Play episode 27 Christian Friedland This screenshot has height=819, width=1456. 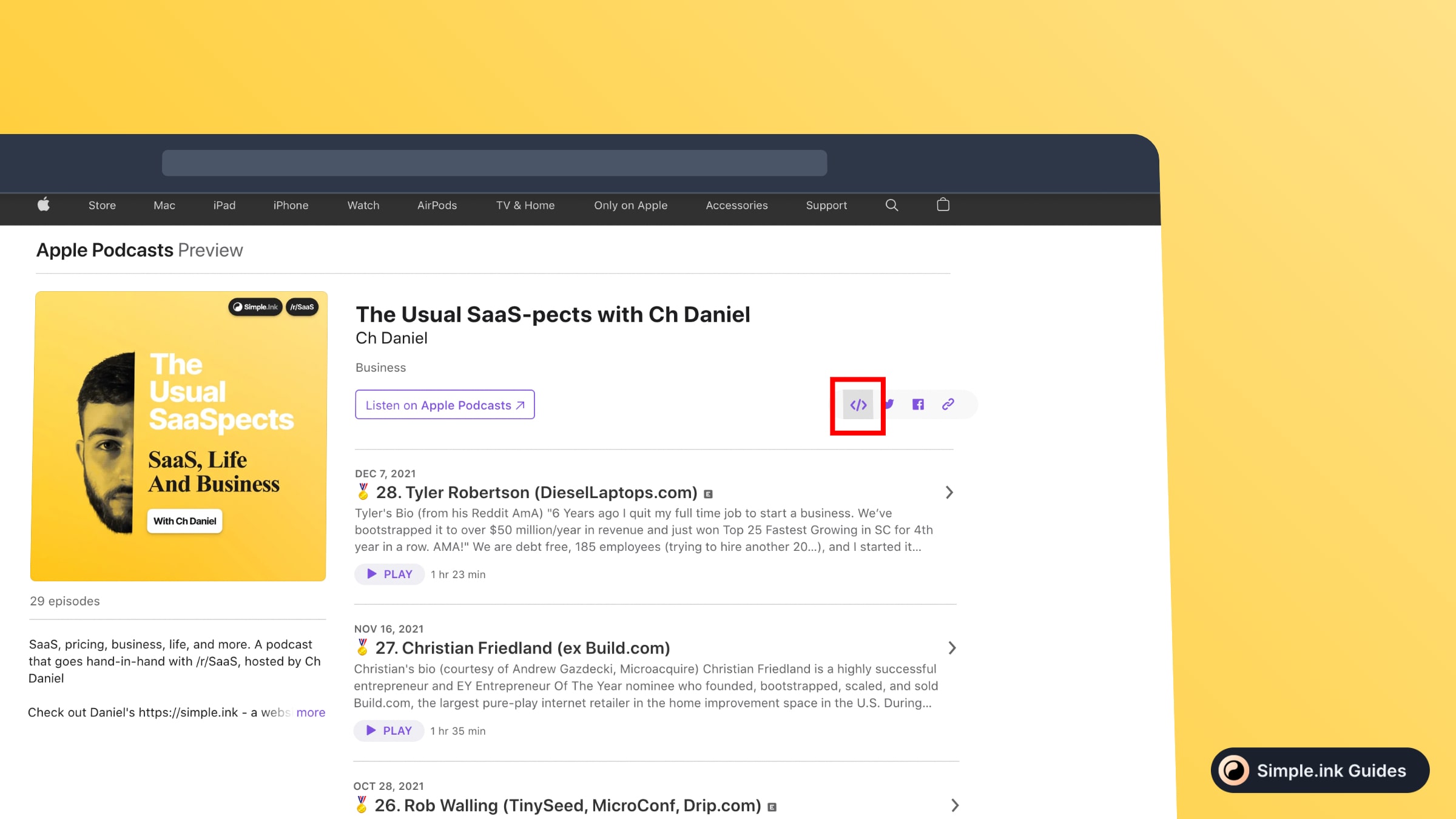click(389, 730)
